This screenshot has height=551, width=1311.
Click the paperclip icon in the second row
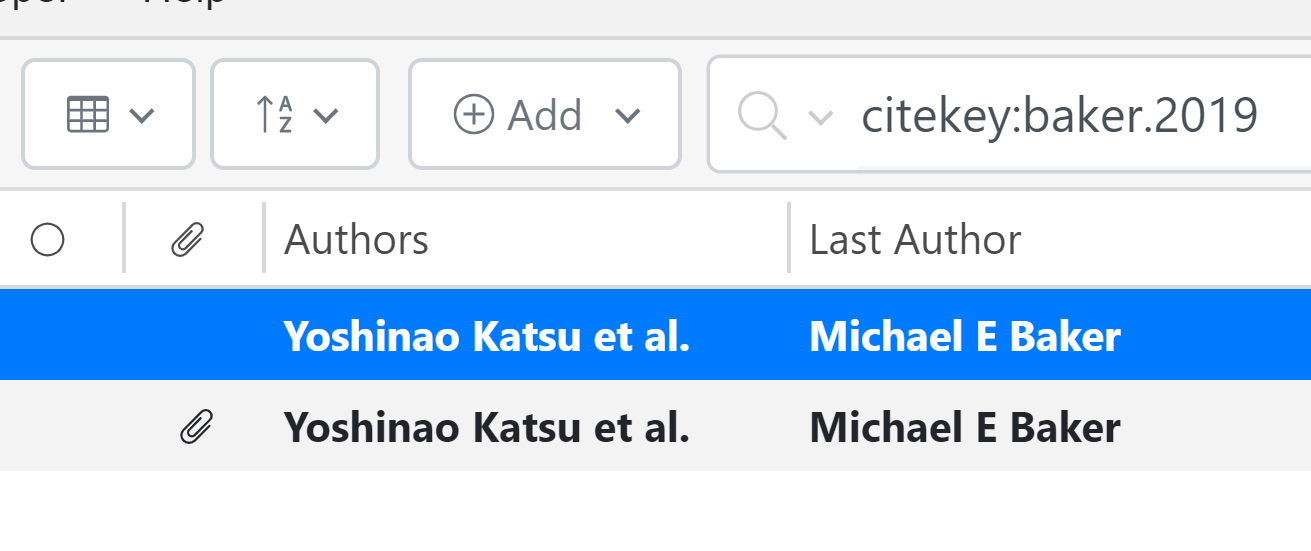(x=196, y=427)
